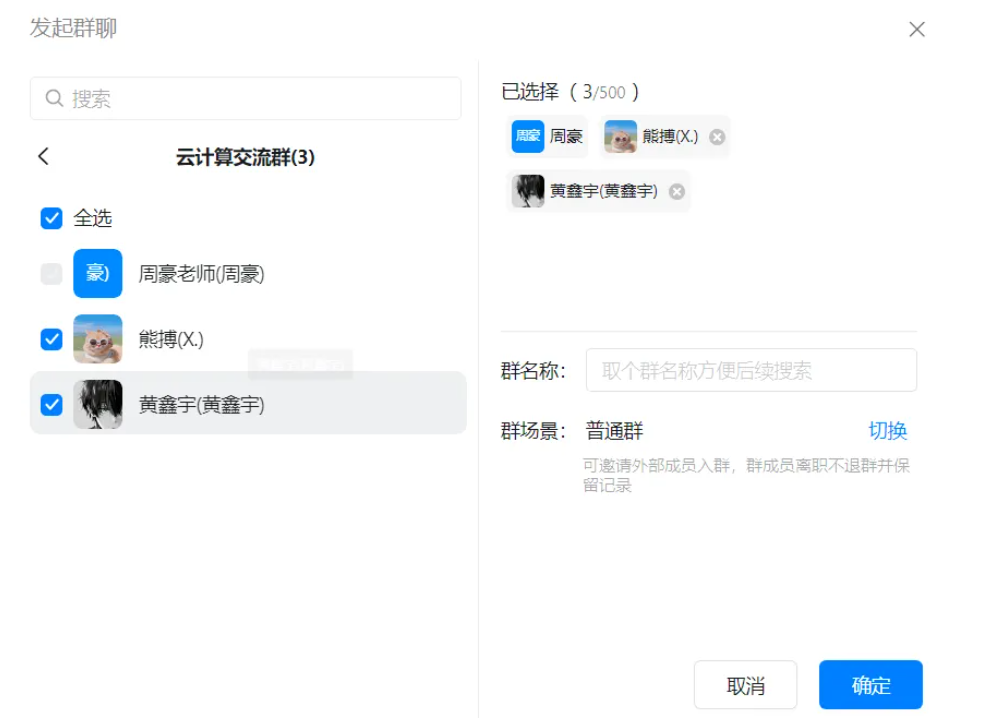Close the 发起群聊 dialog
Viewport: 1002px width, 728px height.
coord(916,30)
